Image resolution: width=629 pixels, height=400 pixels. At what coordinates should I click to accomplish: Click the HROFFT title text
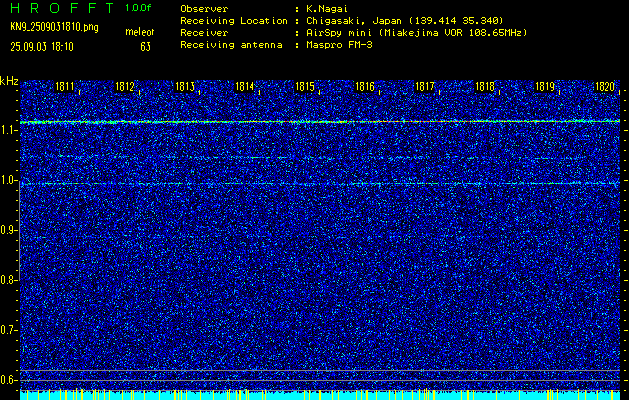tap(63, 8)
